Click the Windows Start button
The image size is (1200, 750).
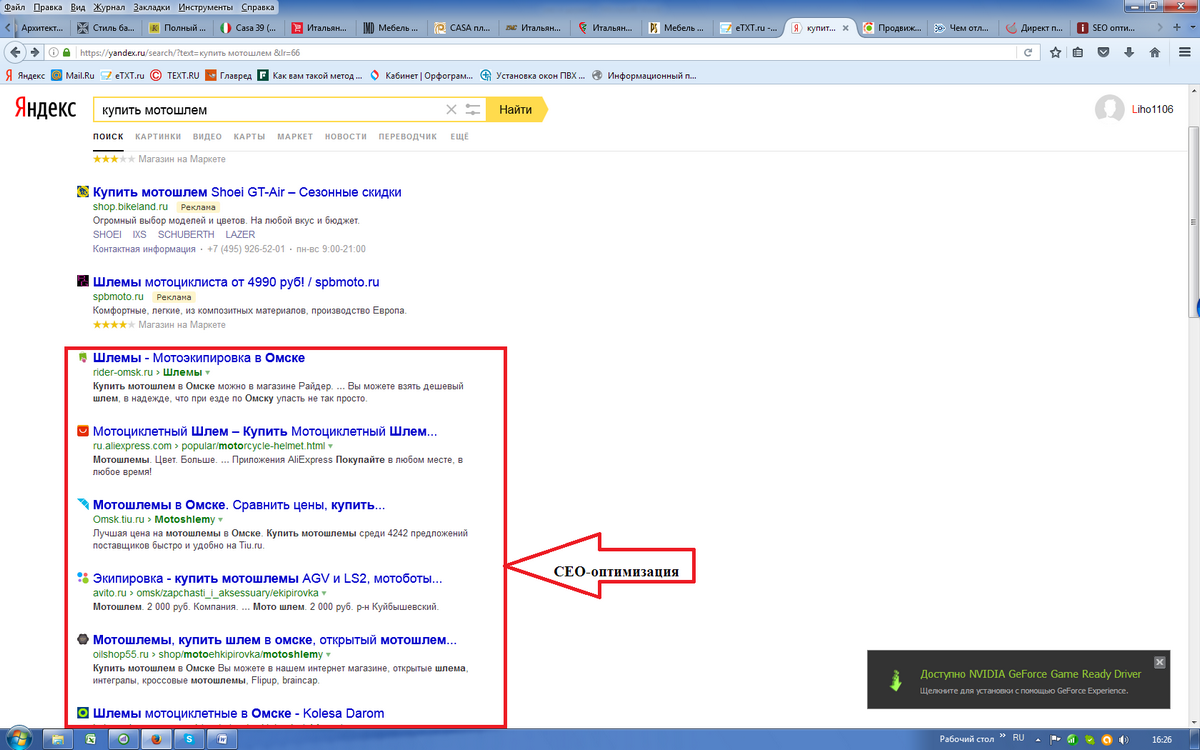tap(21, 739)
